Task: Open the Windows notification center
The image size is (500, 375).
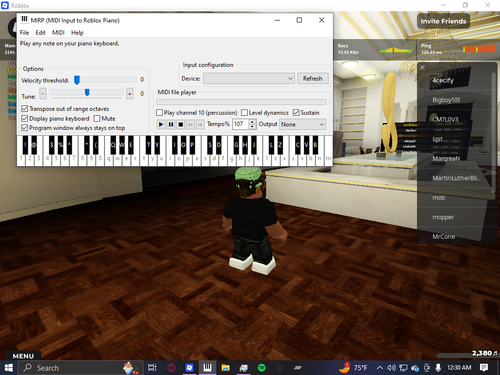Action: coord(484,368)
